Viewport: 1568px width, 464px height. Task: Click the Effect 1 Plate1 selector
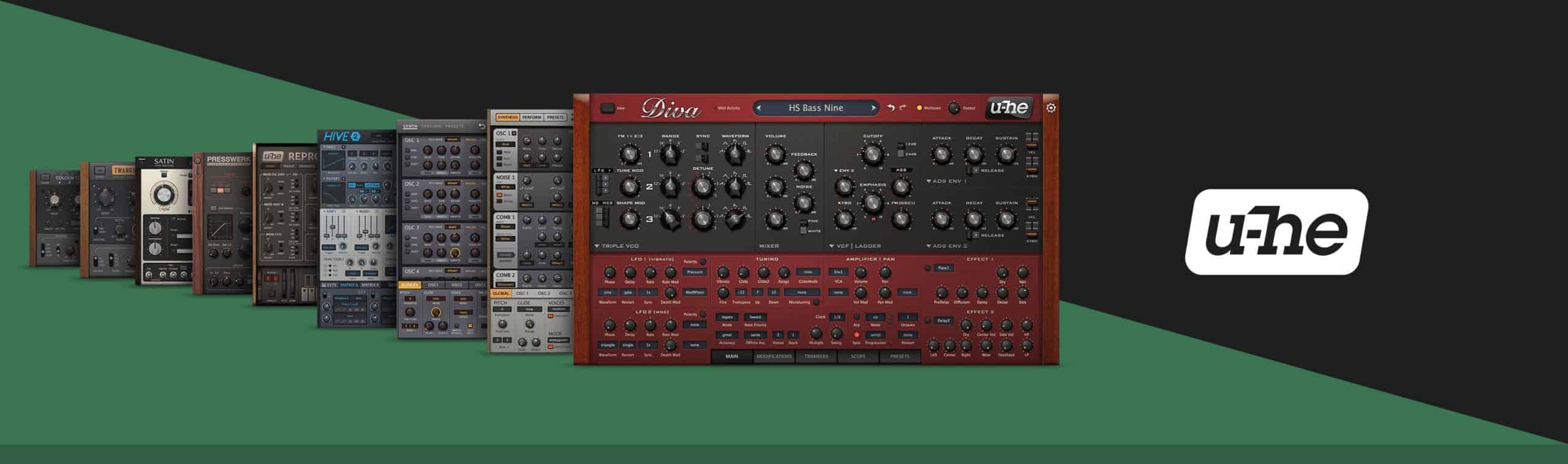click(943, 268)
